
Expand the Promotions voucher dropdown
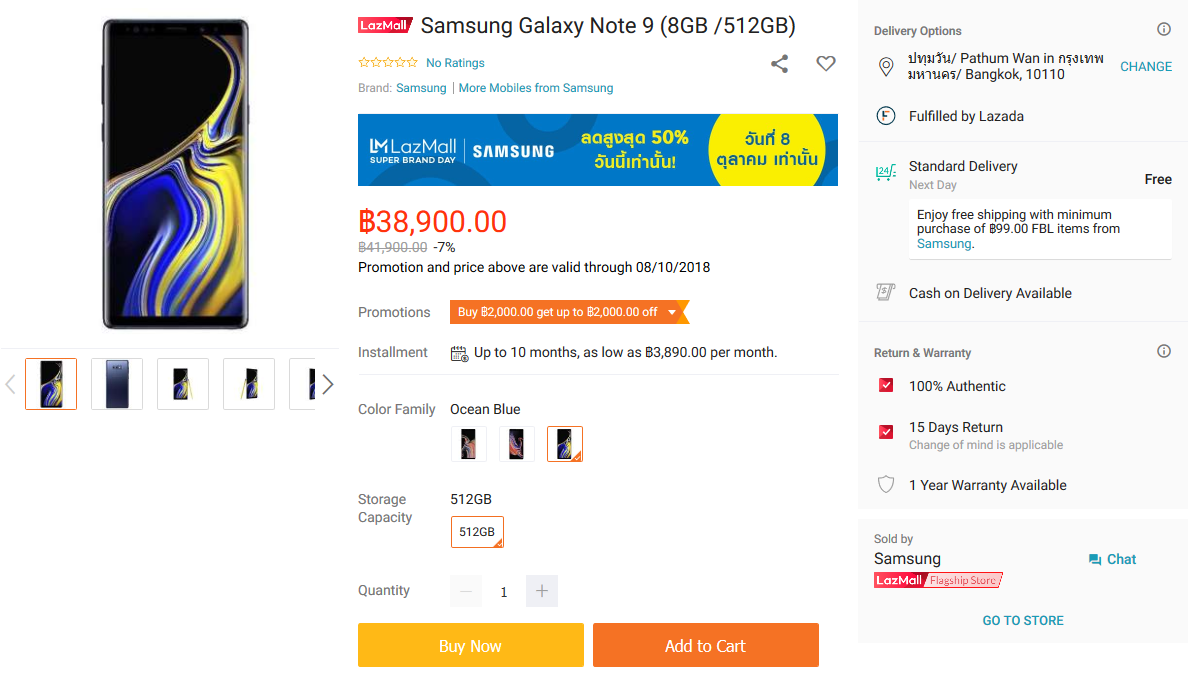pos(672,312)
